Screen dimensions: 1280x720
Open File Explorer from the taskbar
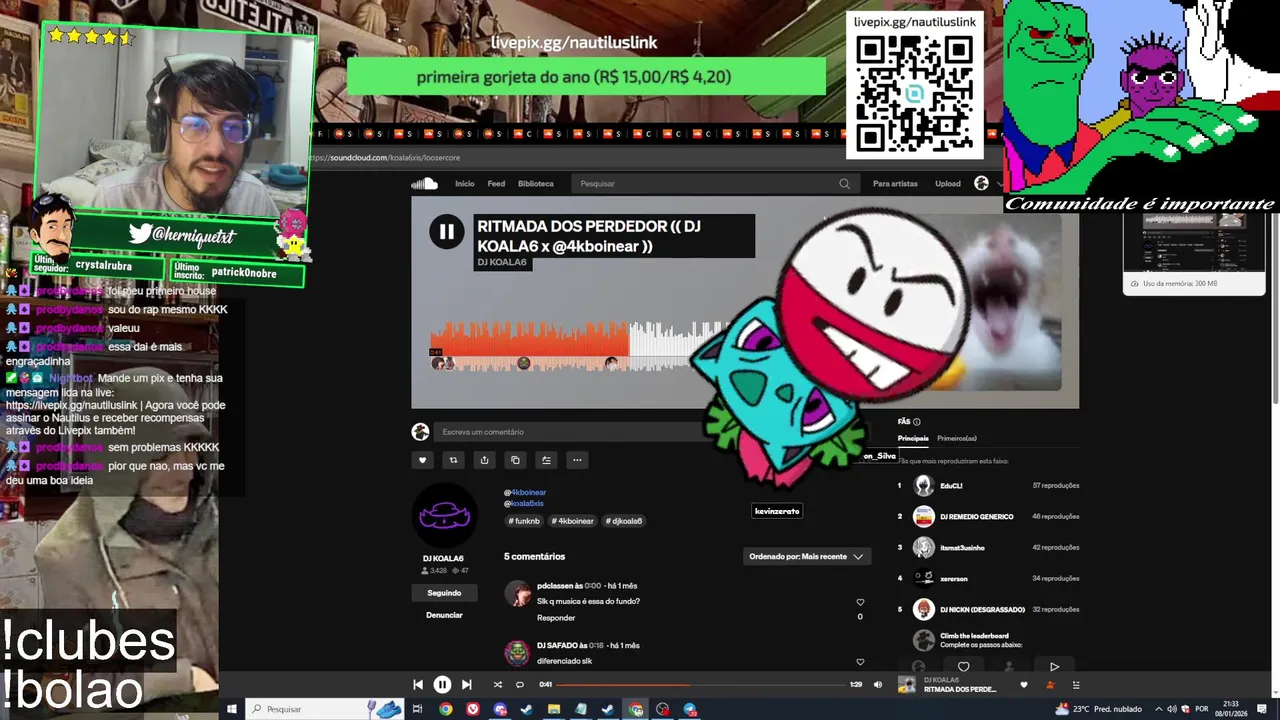554,709
